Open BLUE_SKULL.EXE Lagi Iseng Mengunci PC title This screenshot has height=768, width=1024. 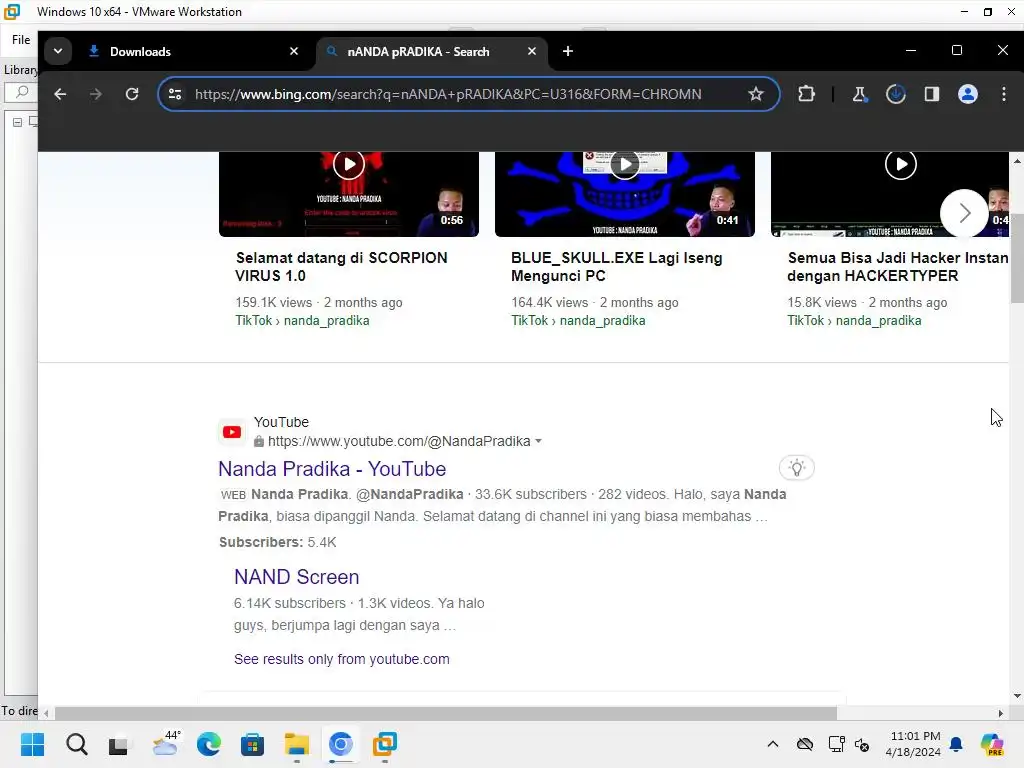click(x=616, y=266)
